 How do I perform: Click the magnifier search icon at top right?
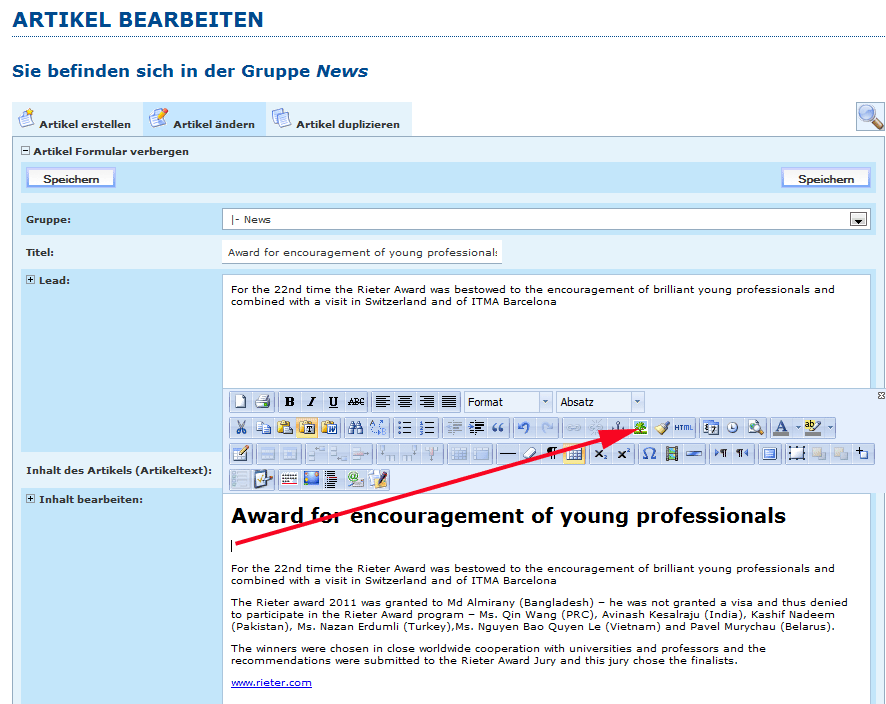coord(870,117)
